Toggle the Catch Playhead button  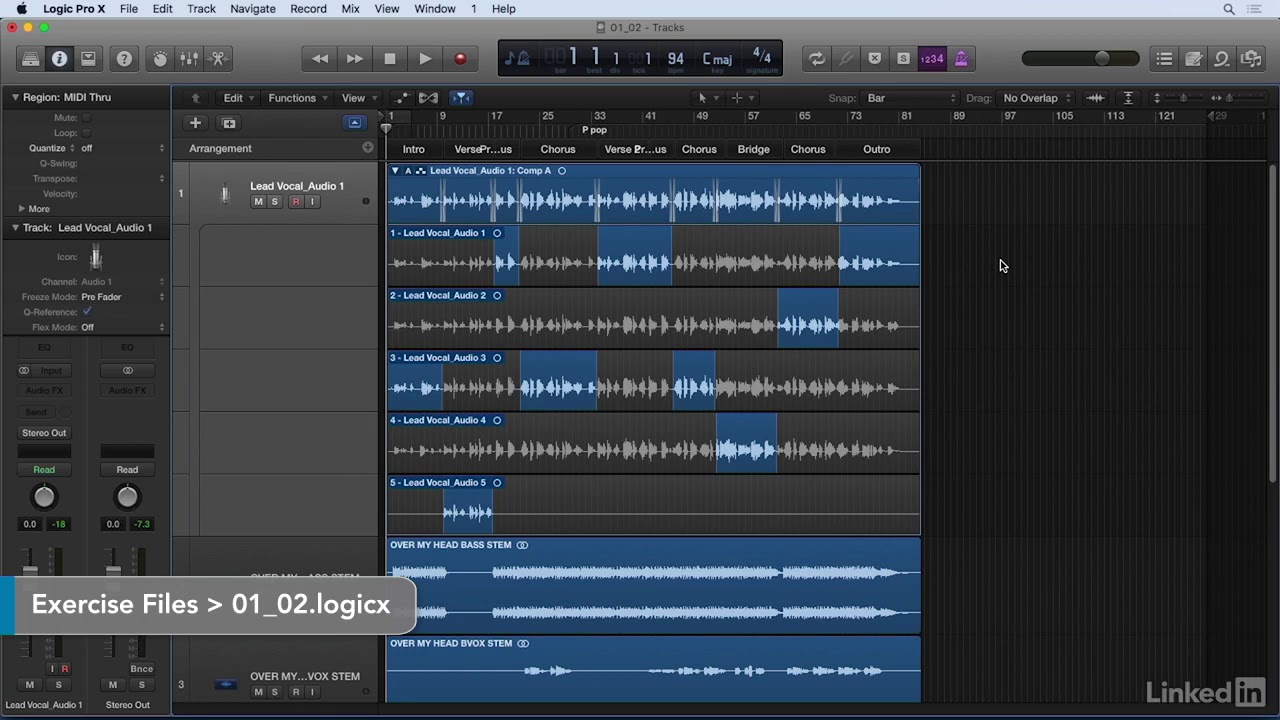(x=460, y=98)
